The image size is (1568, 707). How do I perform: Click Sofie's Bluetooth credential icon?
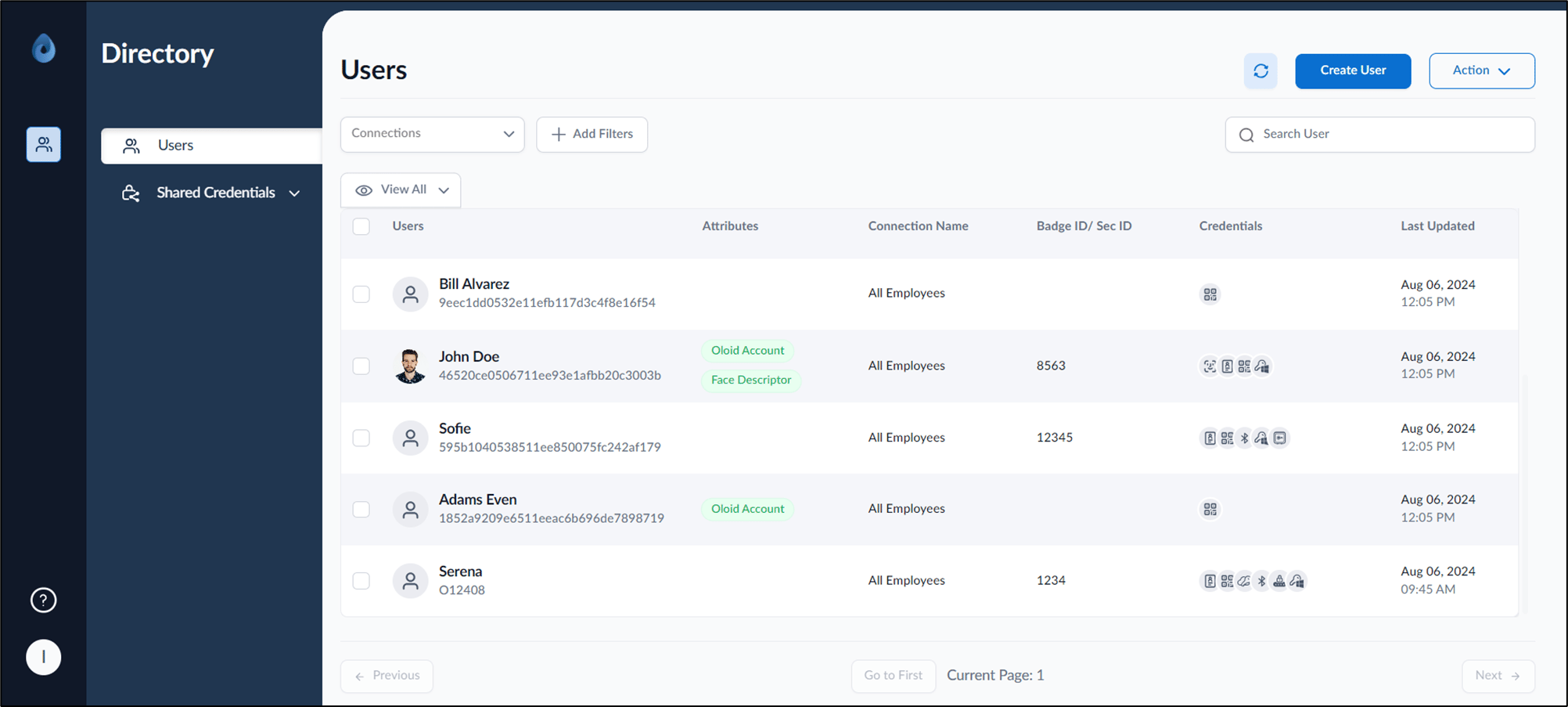coord(1245,438)
